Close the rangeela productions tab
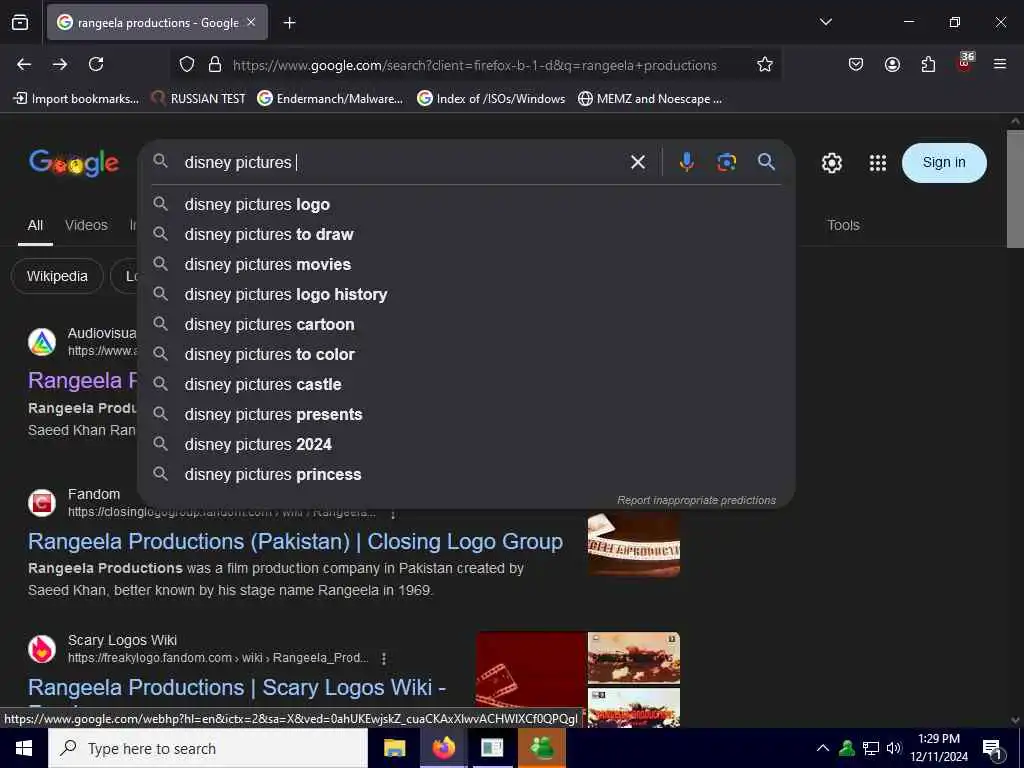The width and height of the screenshot is (1024, 768). pos(251,22)
